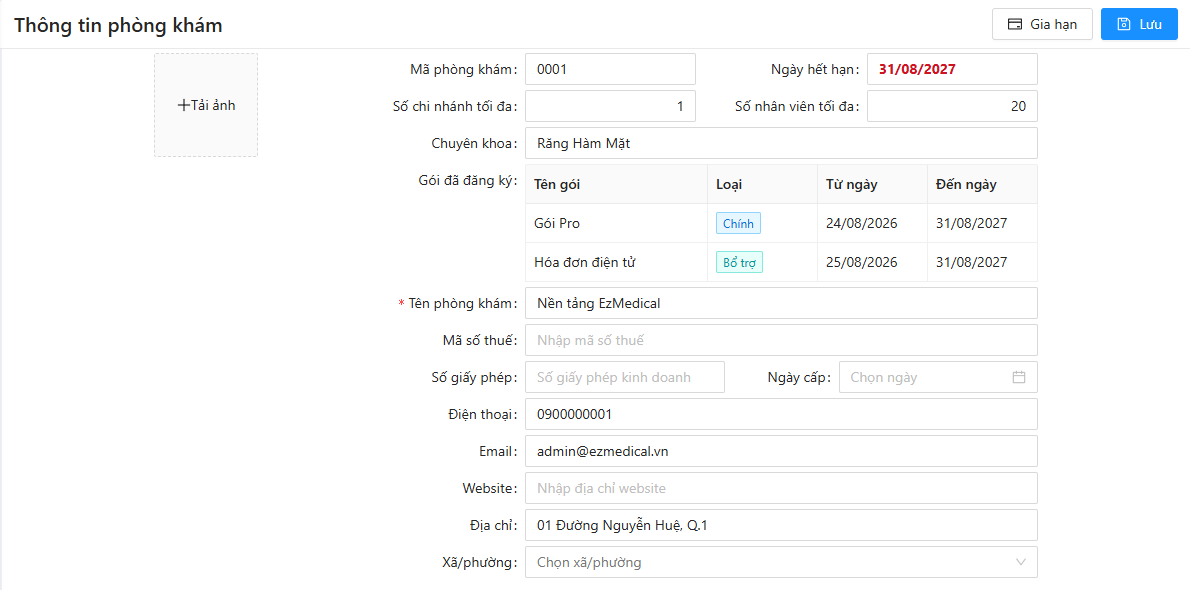Click the "Từ ngày" column header

coord(872,185)
